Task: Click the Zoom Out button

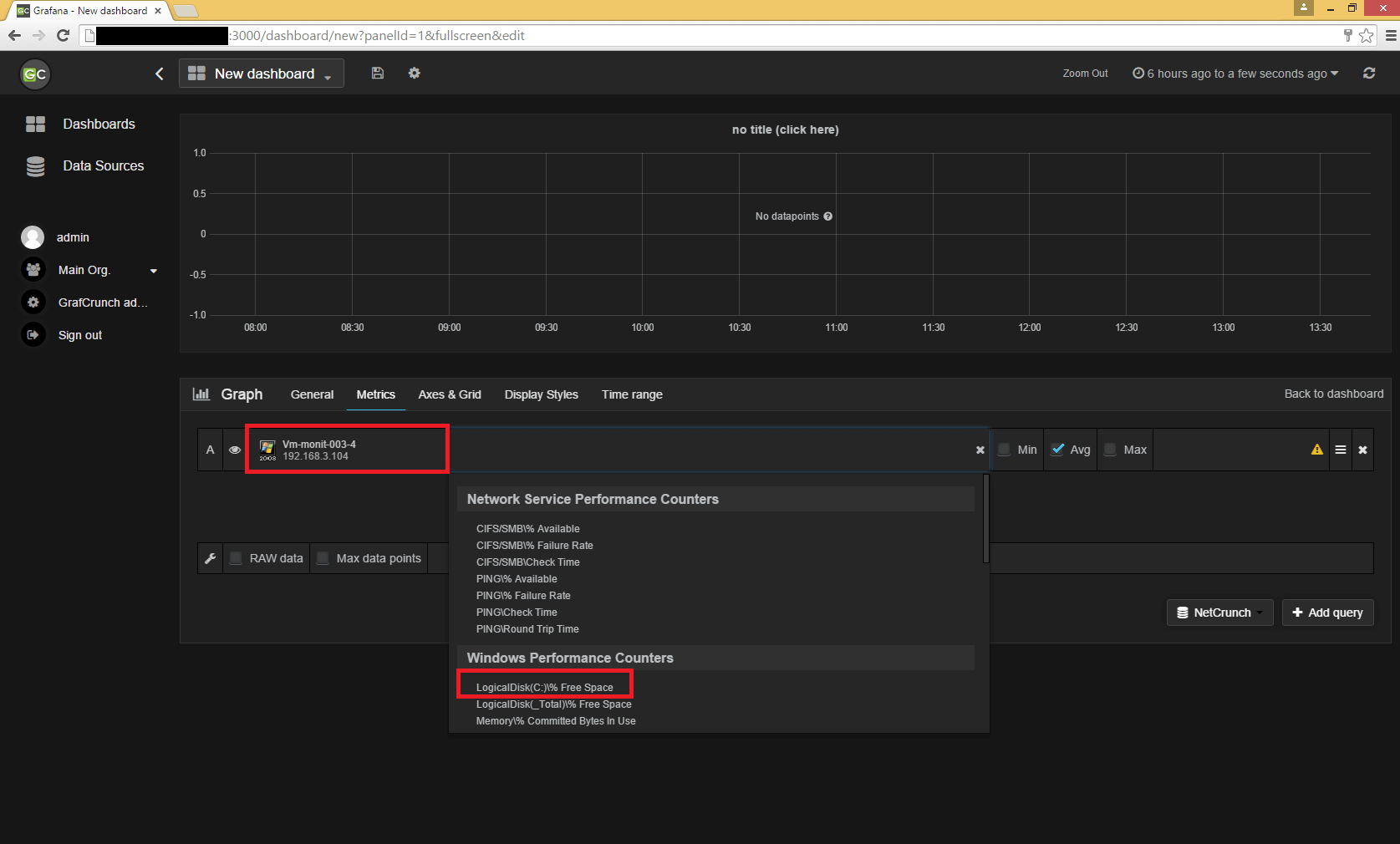Action: click(x=1085, y=74)
